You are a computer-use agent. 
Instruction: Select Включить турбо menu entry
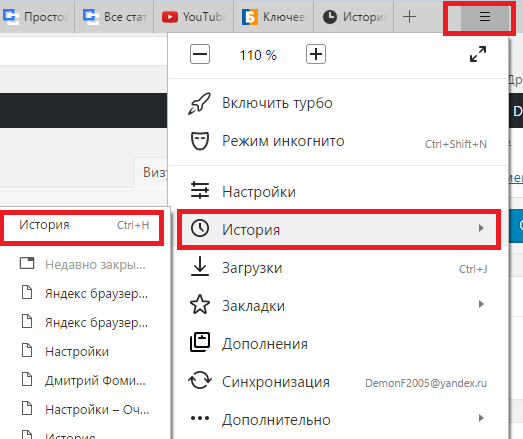point(339,103)
